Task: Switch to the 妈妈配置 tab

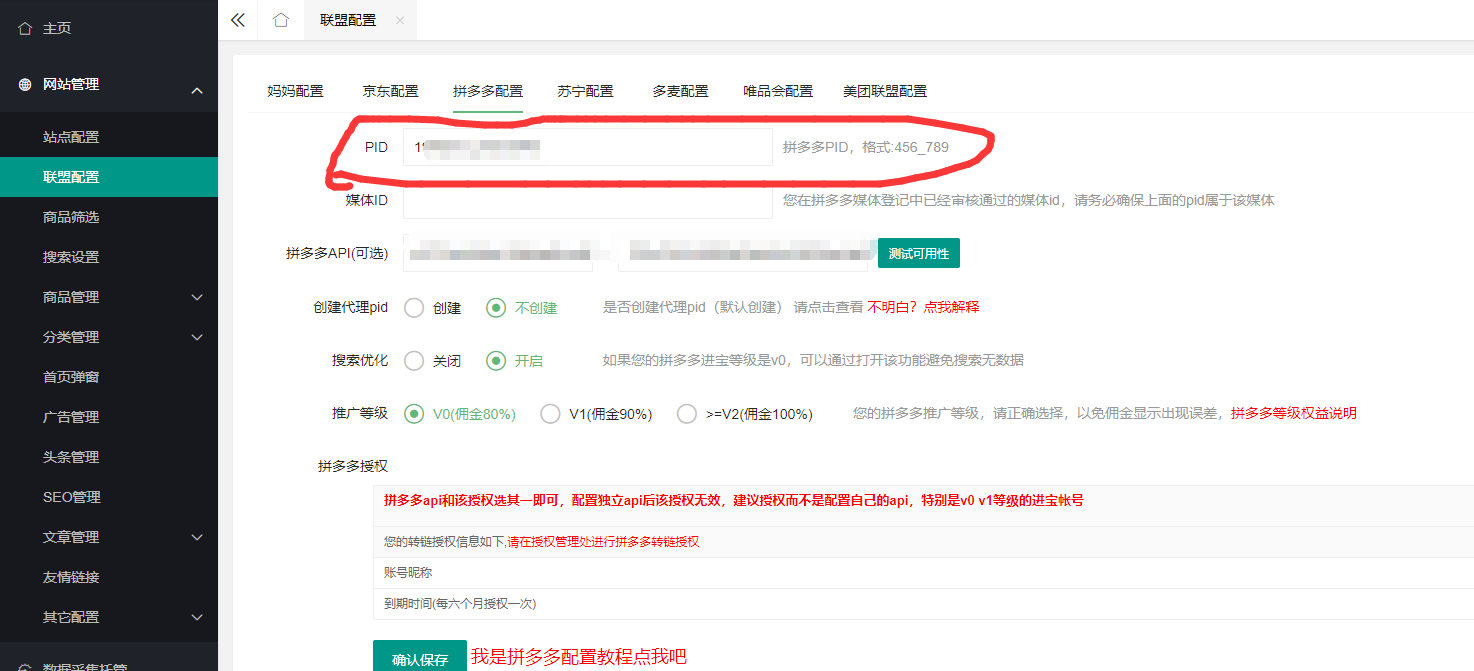Action: [x=295, y=91]
